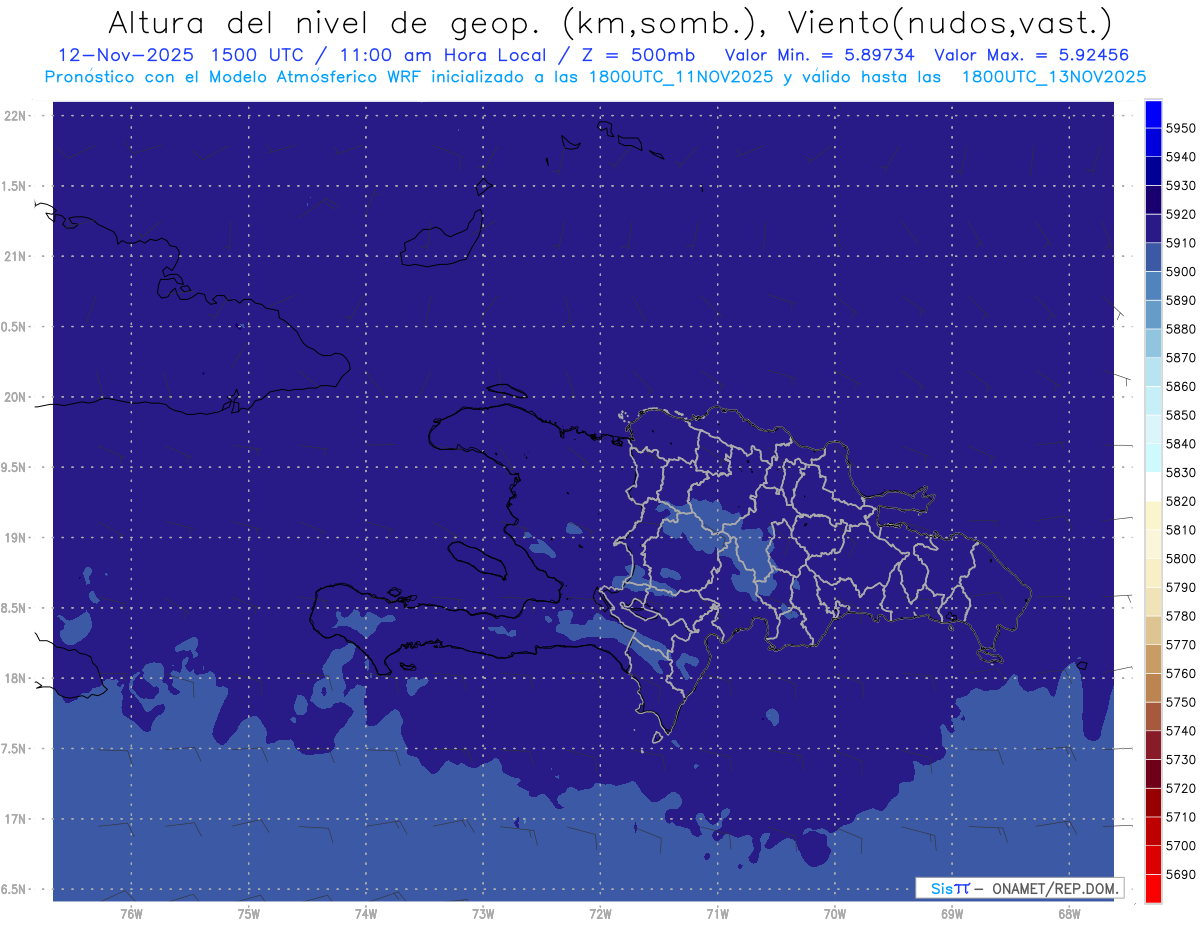This screenshot has height=927, width=1200.
Task: Click the '21N' latitude label
Action: pyautogui.click(x=14, y=257)
